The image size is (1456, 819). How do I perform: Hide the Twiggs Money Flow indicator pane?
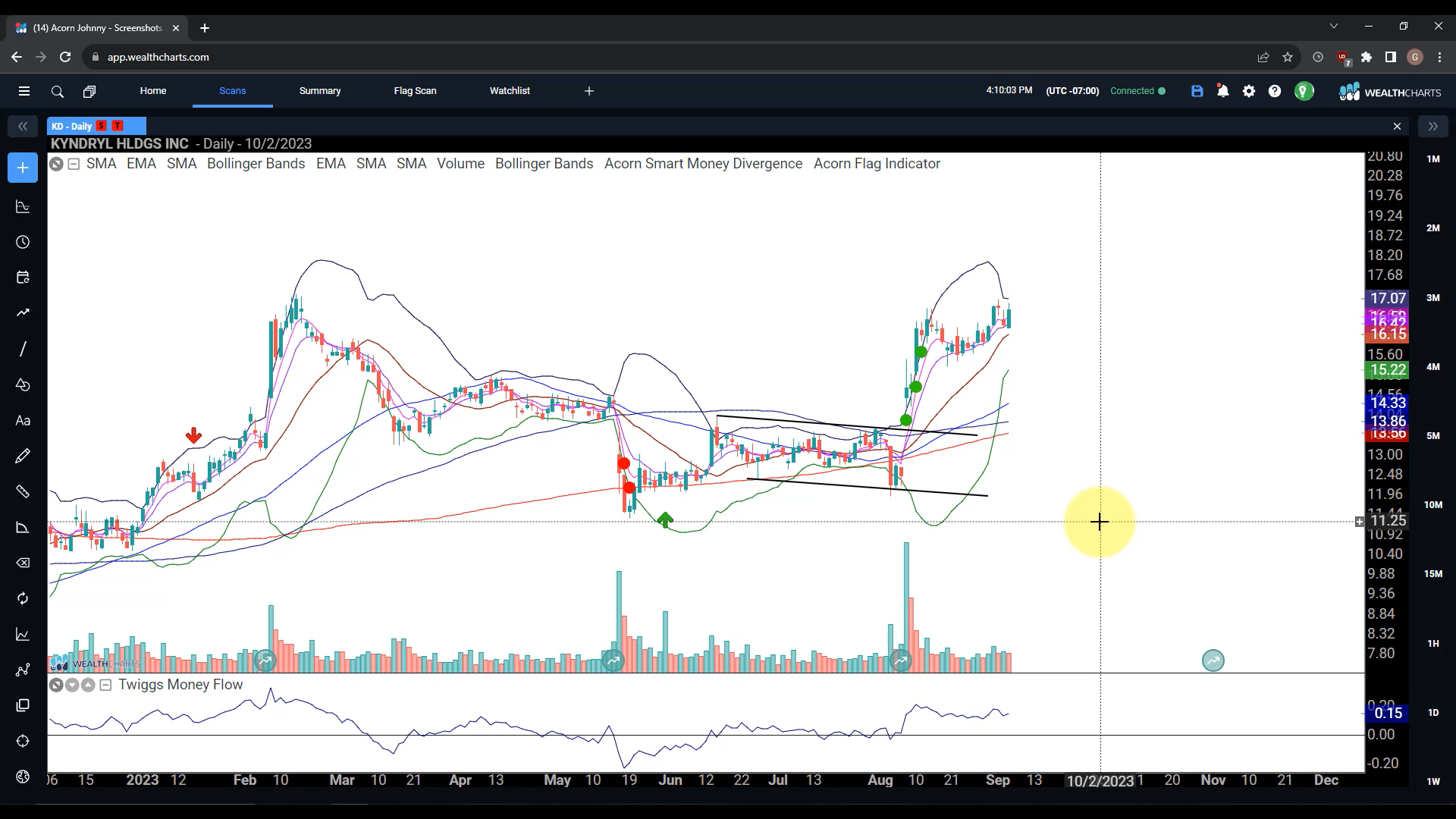point(56,685)
